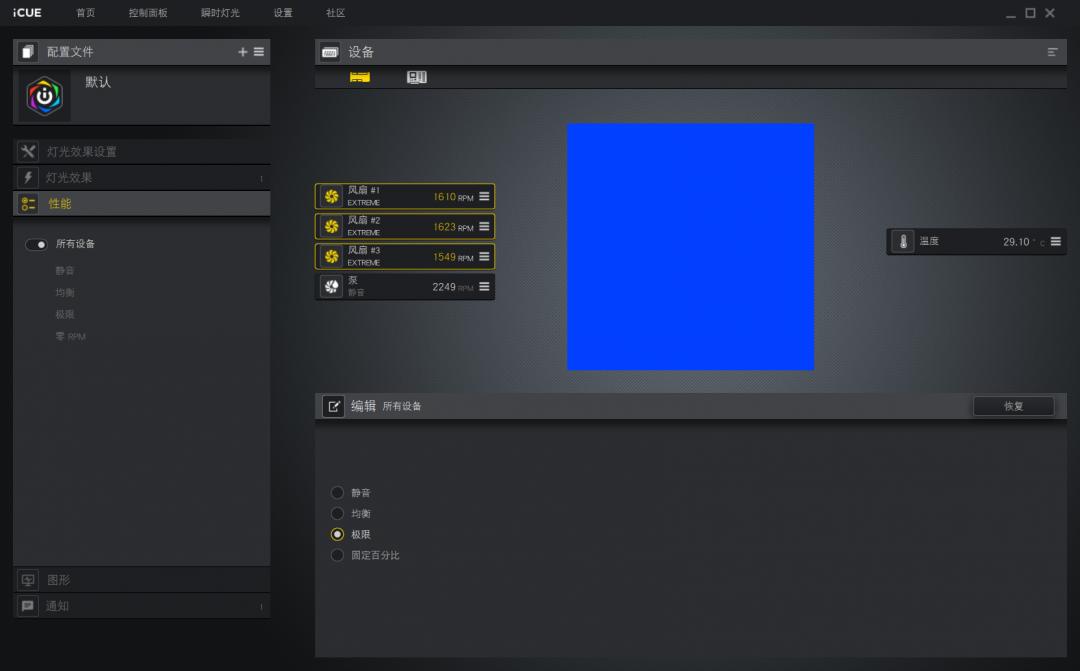The image size is (1080, 671).
Task: Click the 设备 devices keyboard icon
Action: (330, 52)
